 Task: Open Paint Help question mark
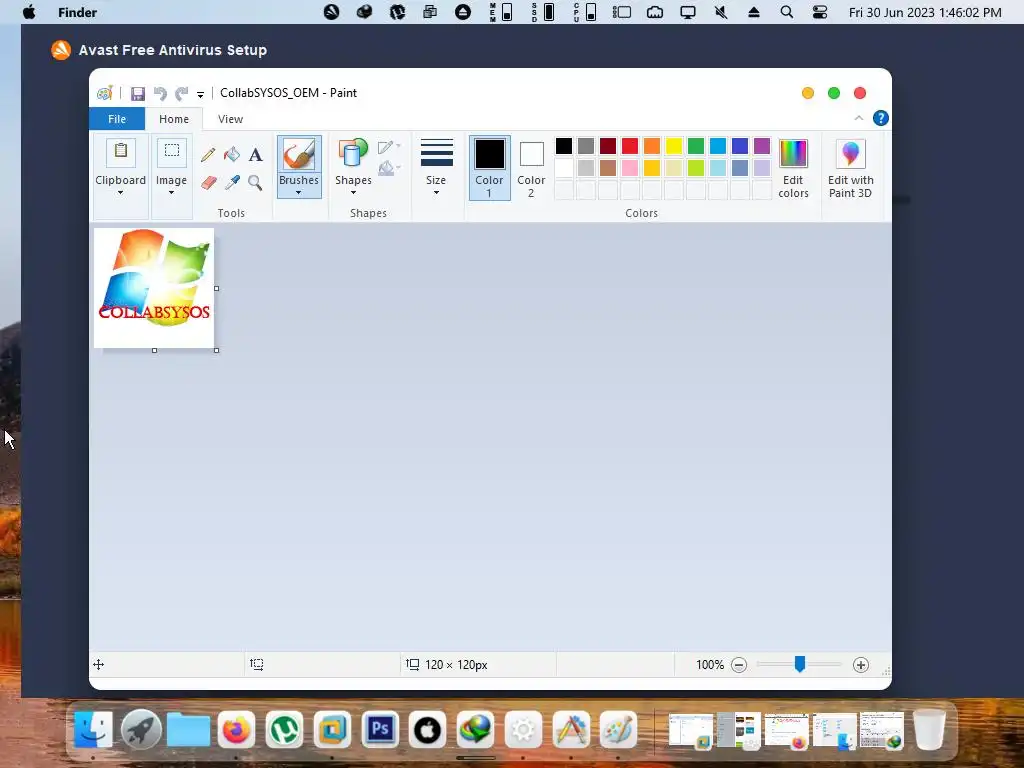880,118
